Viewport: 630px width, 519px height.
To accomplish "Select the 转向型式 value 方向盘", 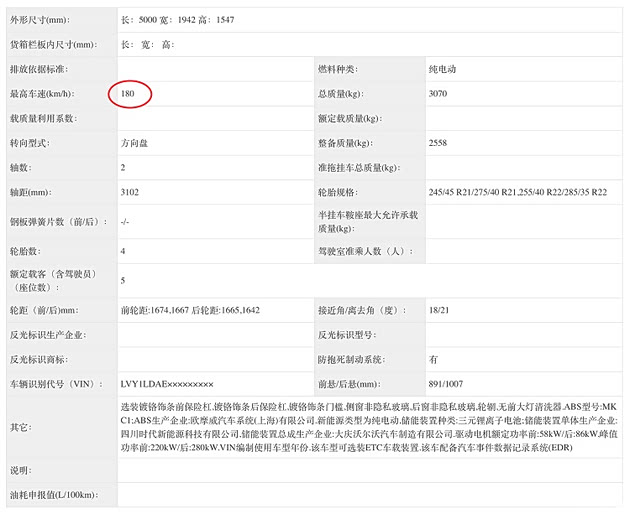I will 135,143.
